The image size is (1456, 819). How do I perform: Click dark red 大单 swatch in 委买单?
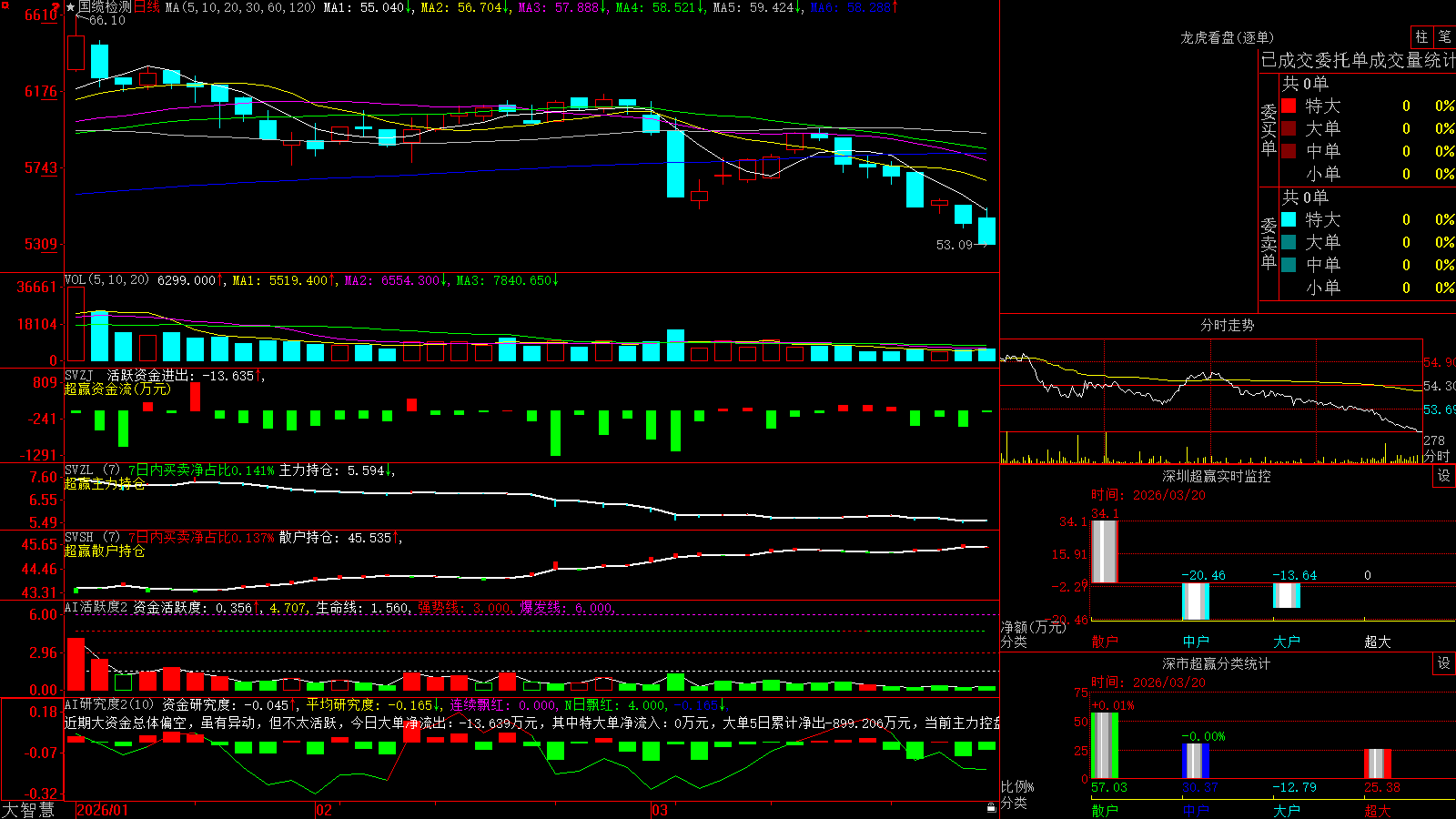(x=1289, y=128)
